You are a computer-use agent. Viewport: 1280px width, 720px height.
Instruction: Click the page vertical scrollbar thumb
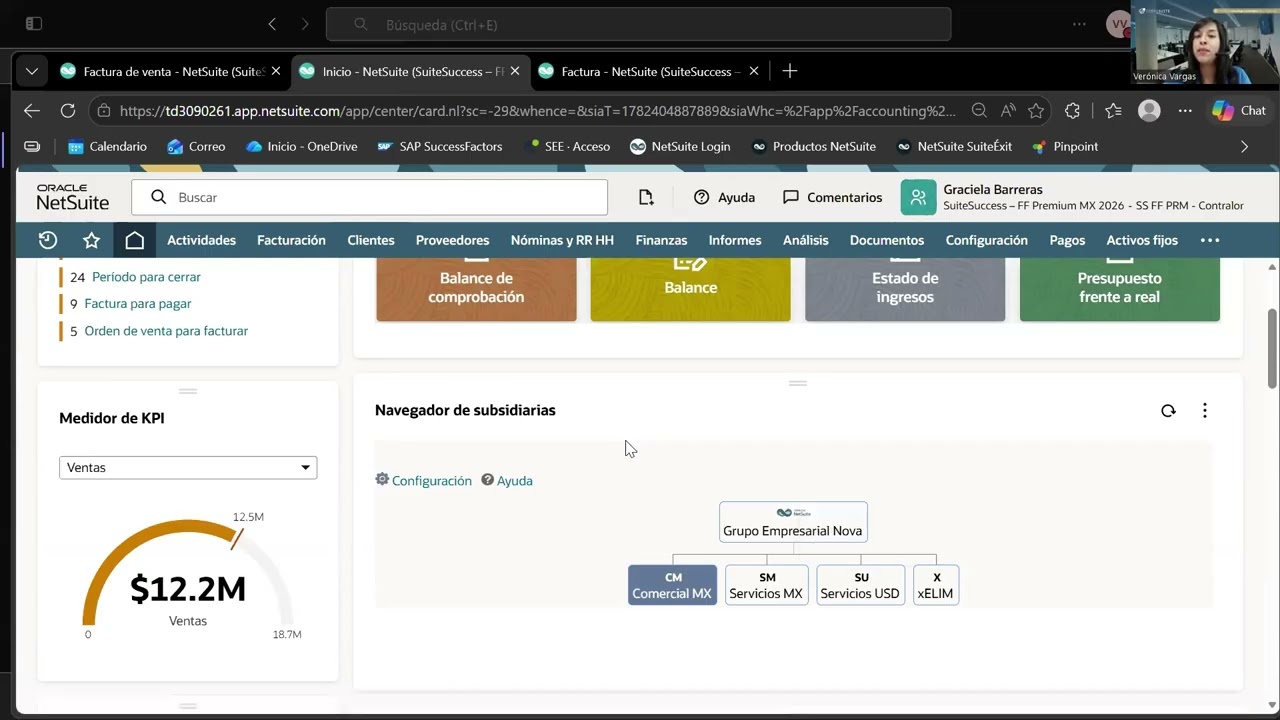pyautogui.click(x=1272, y=348)
